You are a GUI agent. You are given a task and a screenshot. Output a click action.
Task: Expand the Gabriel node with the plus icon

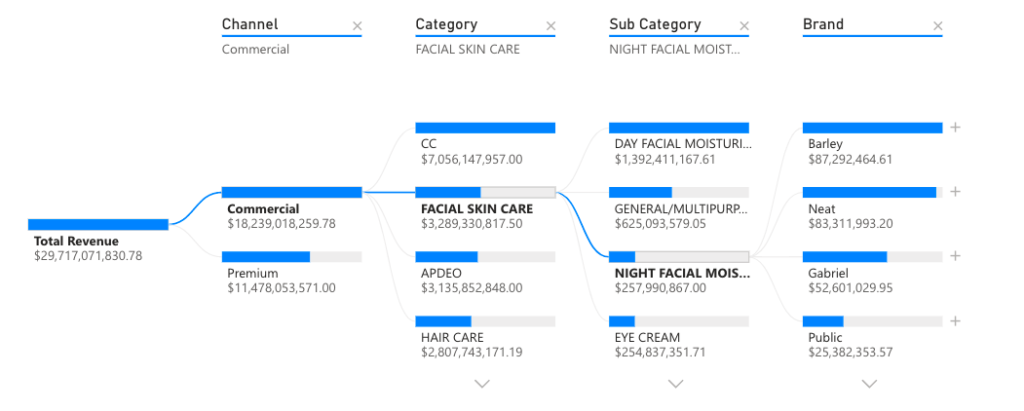[955, 256]
